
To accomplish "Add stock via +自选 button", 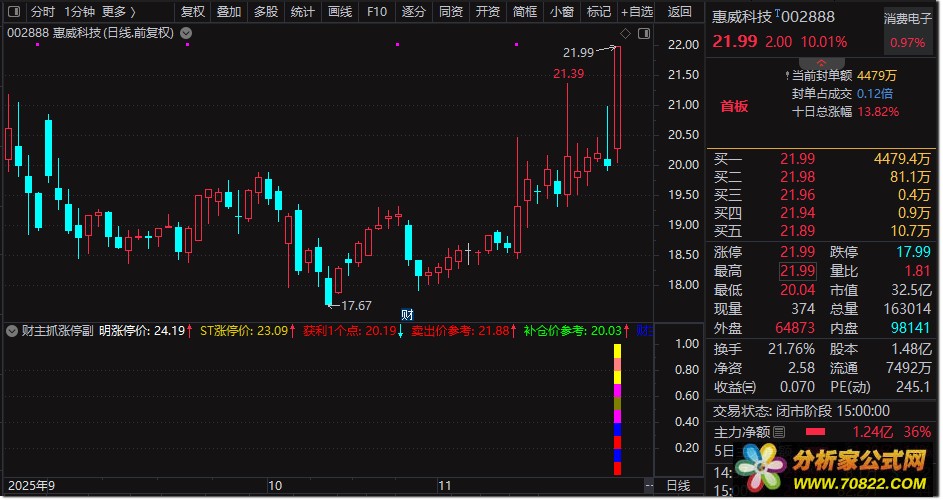I will pyautogui.click(x=637, y=11).
